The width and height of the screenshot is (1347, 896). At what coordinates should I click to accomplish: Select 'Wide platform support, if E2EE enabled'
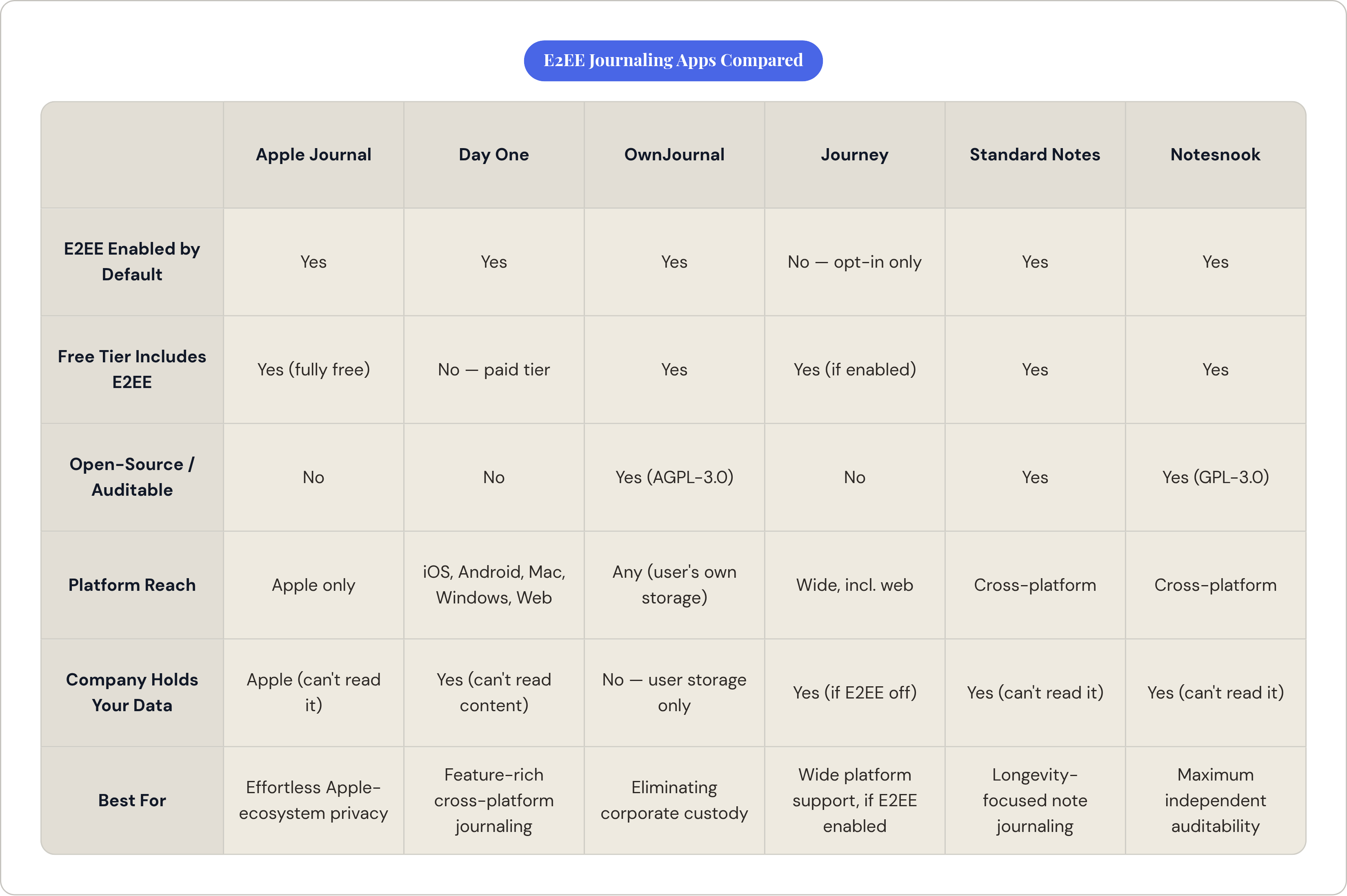854,801
